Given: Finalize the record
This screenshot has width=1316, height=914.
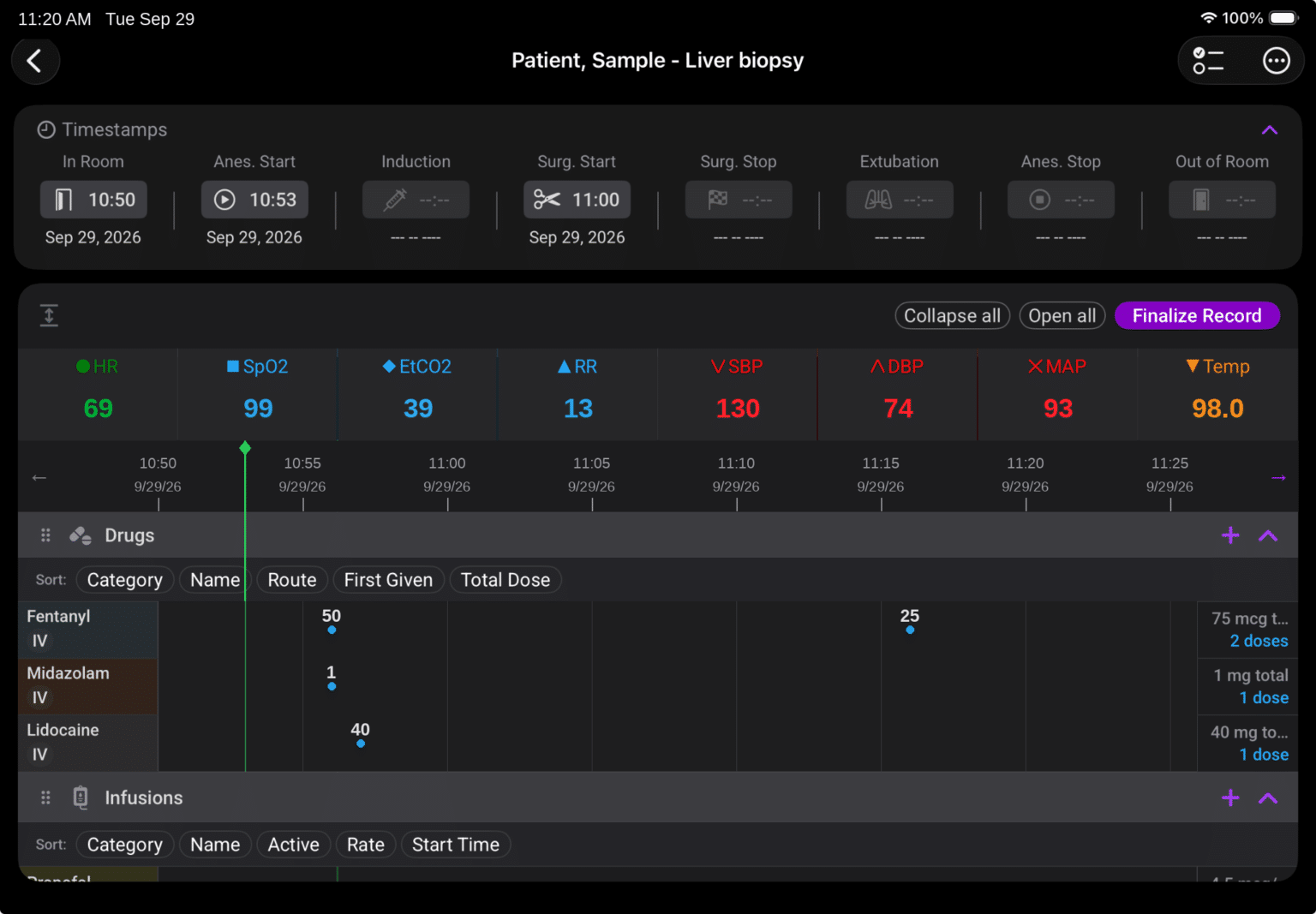Looking at the screenshot, I should pyautogui.click(x=1197, y=316).
